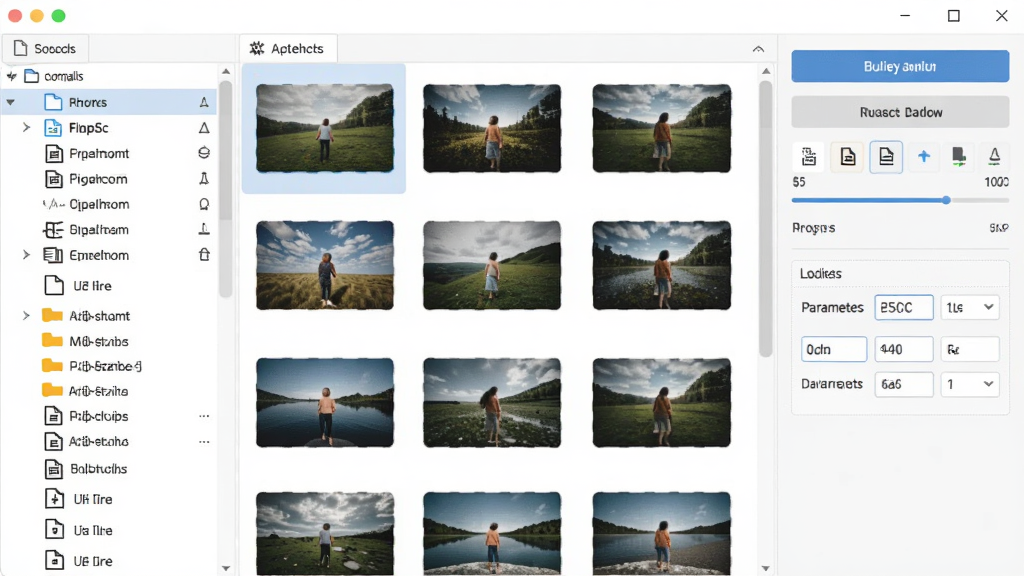Image resolution: width=1024 pixels, height=576 pixels.
Task: Collapse the comalls root folder arrow
Action: coord(11,76)
